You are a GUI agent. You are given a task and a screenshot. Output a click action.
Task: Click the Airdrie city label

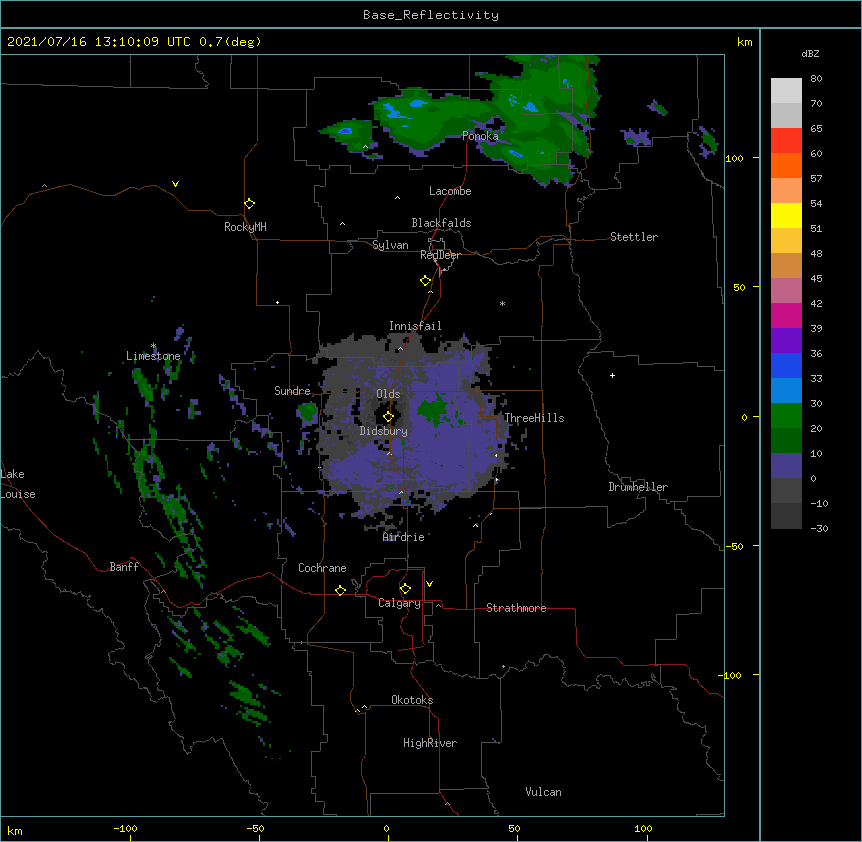[x=404, y=537]
